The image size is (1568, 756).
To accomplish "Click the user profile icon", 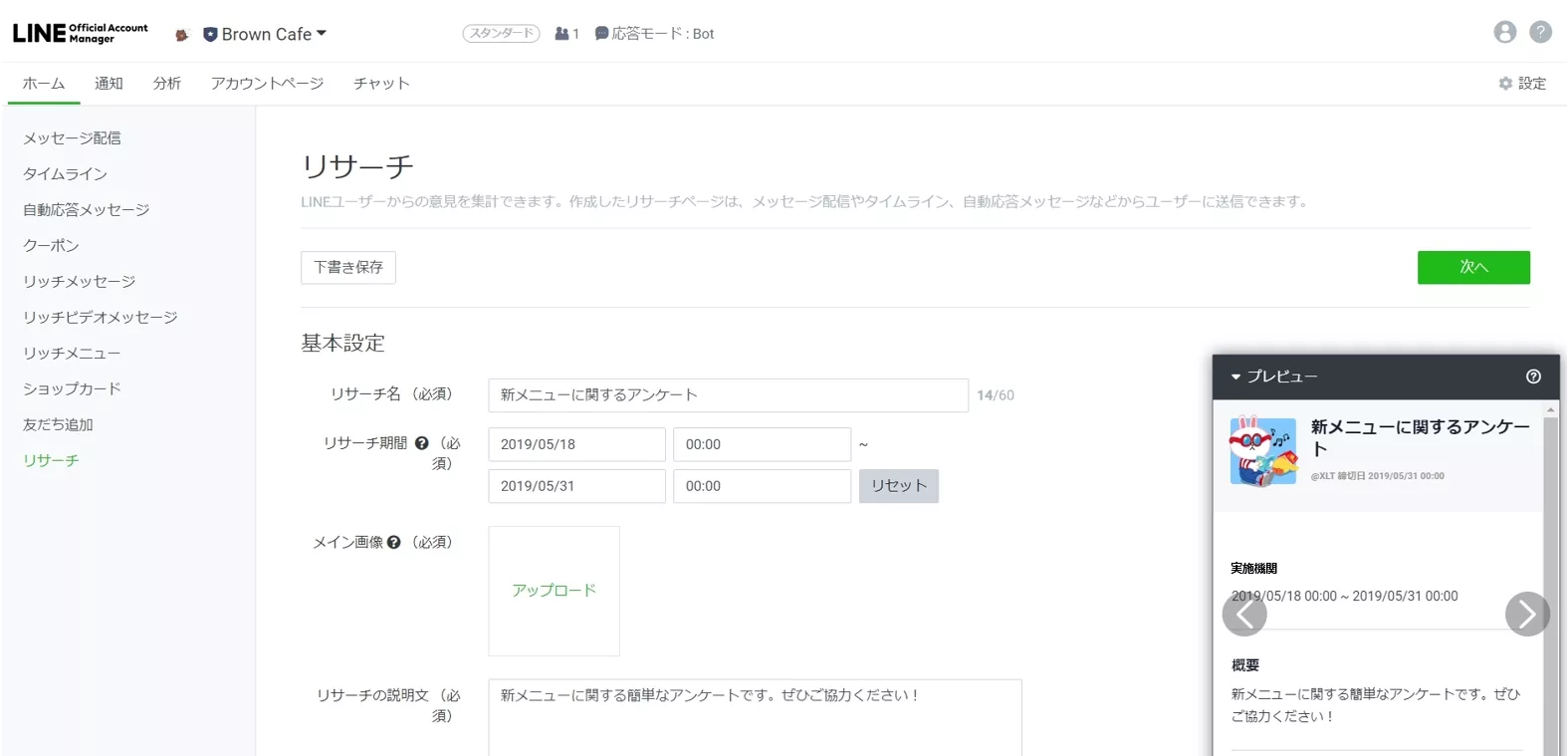I will click(x=1504, y=33).
